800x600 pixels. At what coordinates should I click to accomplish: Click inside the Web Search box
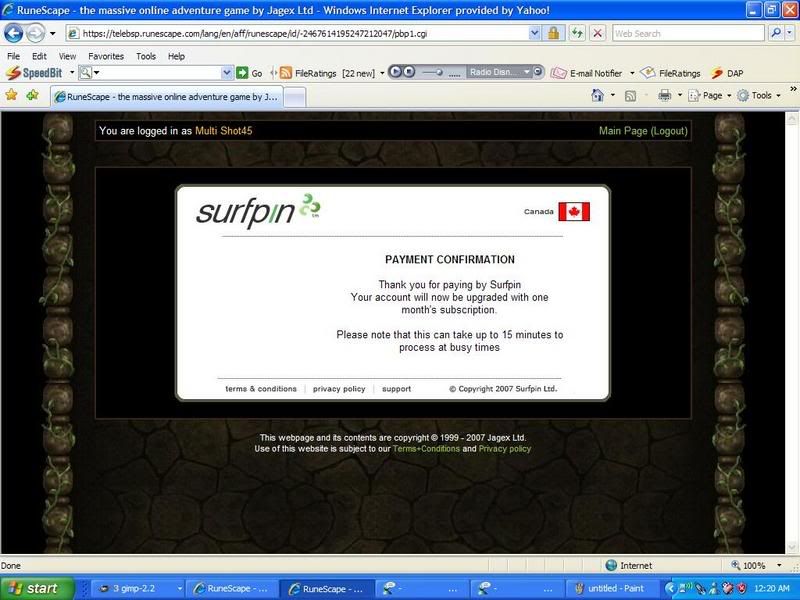tap(688, 34)
